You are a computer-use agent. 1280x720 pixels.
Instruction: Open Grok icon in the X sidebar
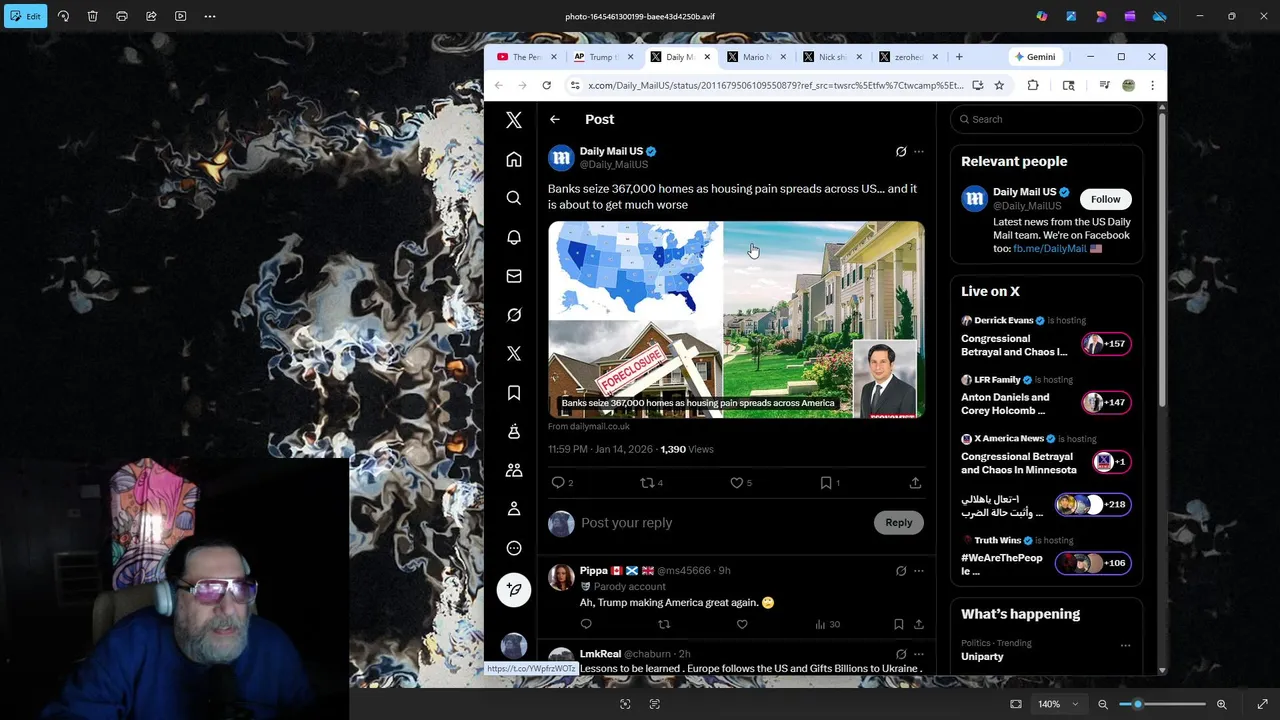[x=514, y=315]
